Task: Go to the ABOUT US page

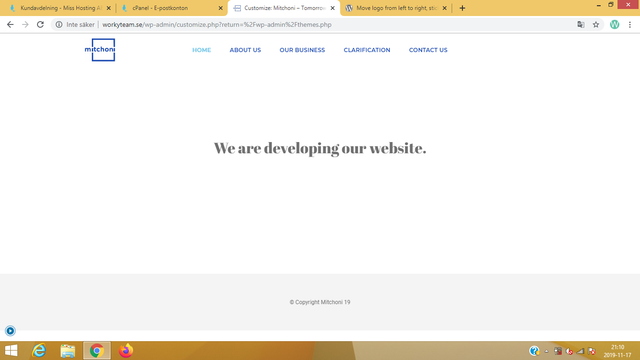Action: [245, 50]
